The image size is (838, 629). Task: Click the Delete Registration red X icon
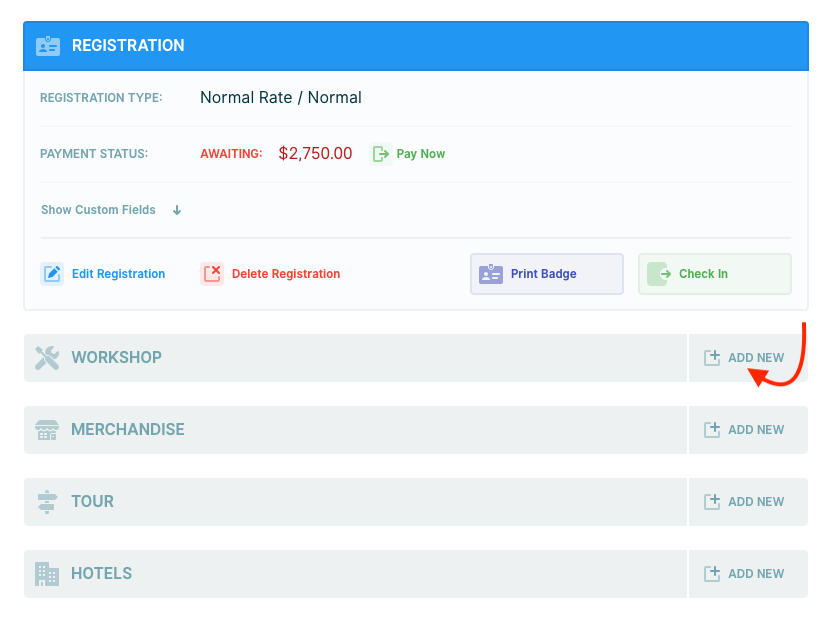[212, 274]
